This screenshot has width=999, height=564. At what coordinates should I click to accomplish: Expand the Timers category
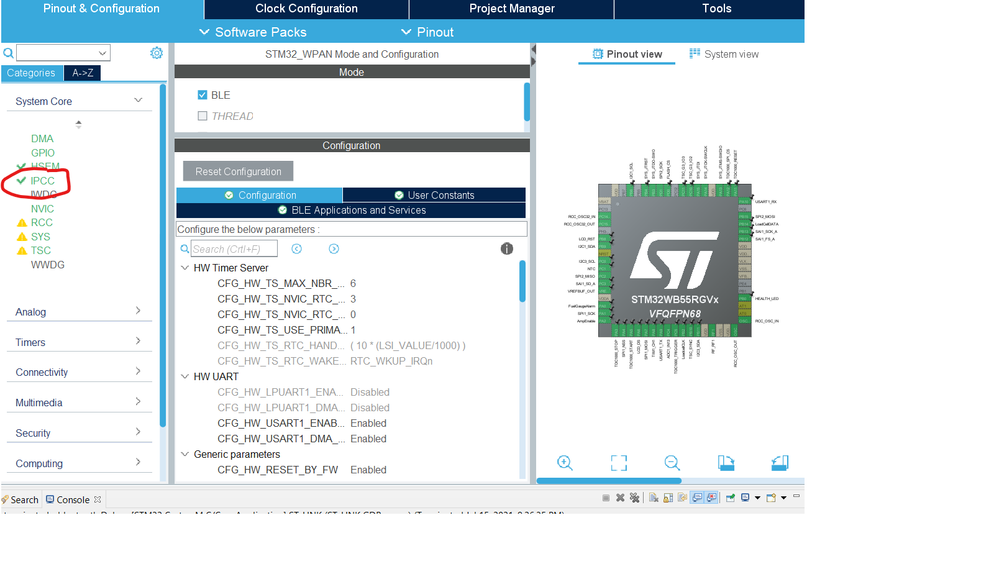(138, 341)
